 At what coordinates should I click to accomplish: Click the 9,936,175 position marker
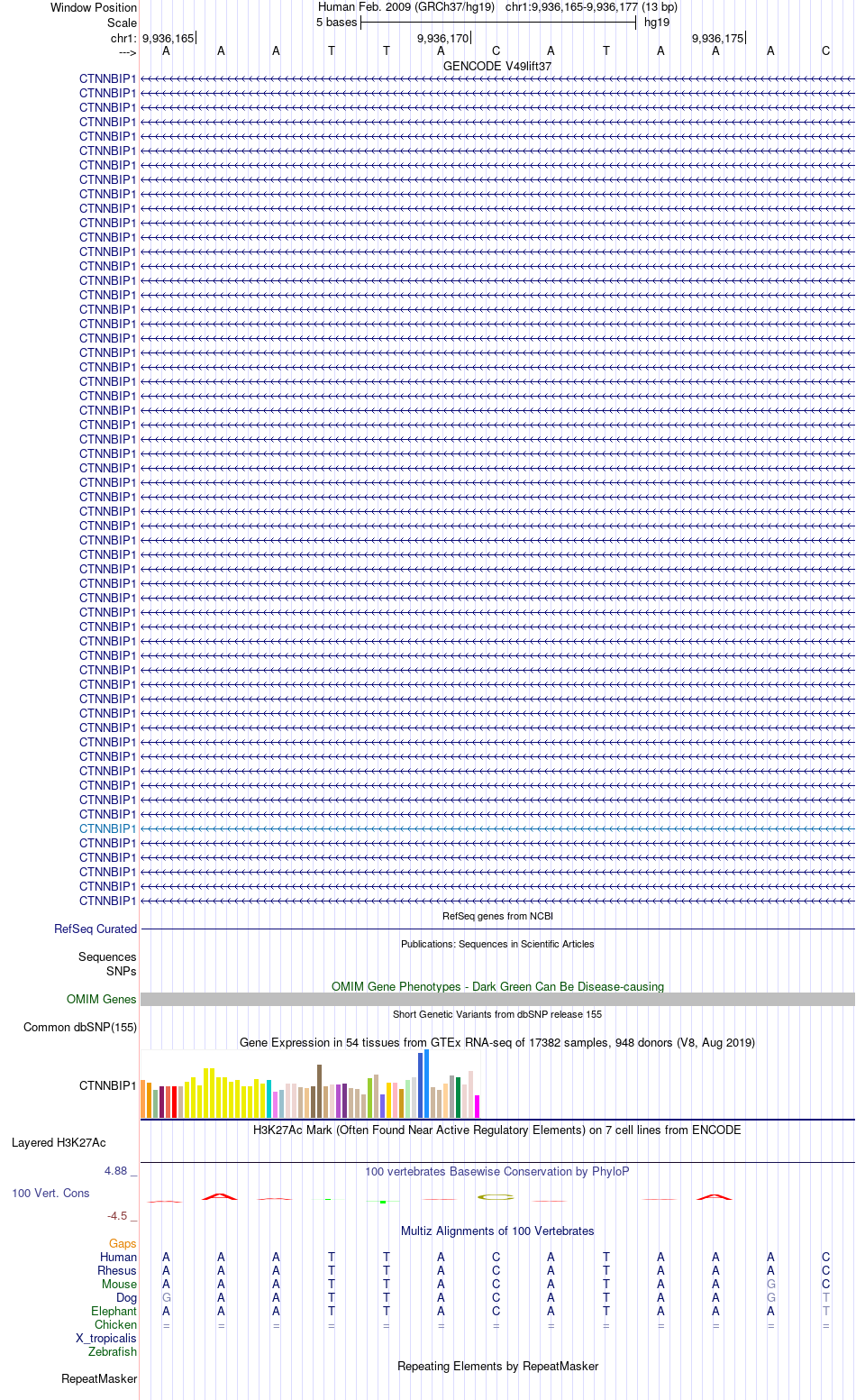pos(718,38)
